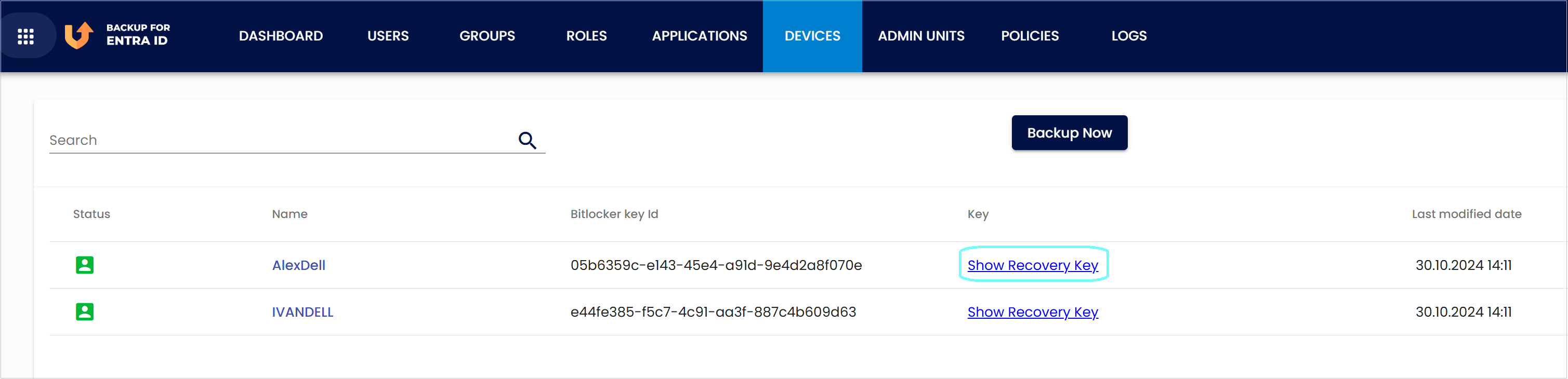Click the green status icon for IVANDELL

coord(85,312)
